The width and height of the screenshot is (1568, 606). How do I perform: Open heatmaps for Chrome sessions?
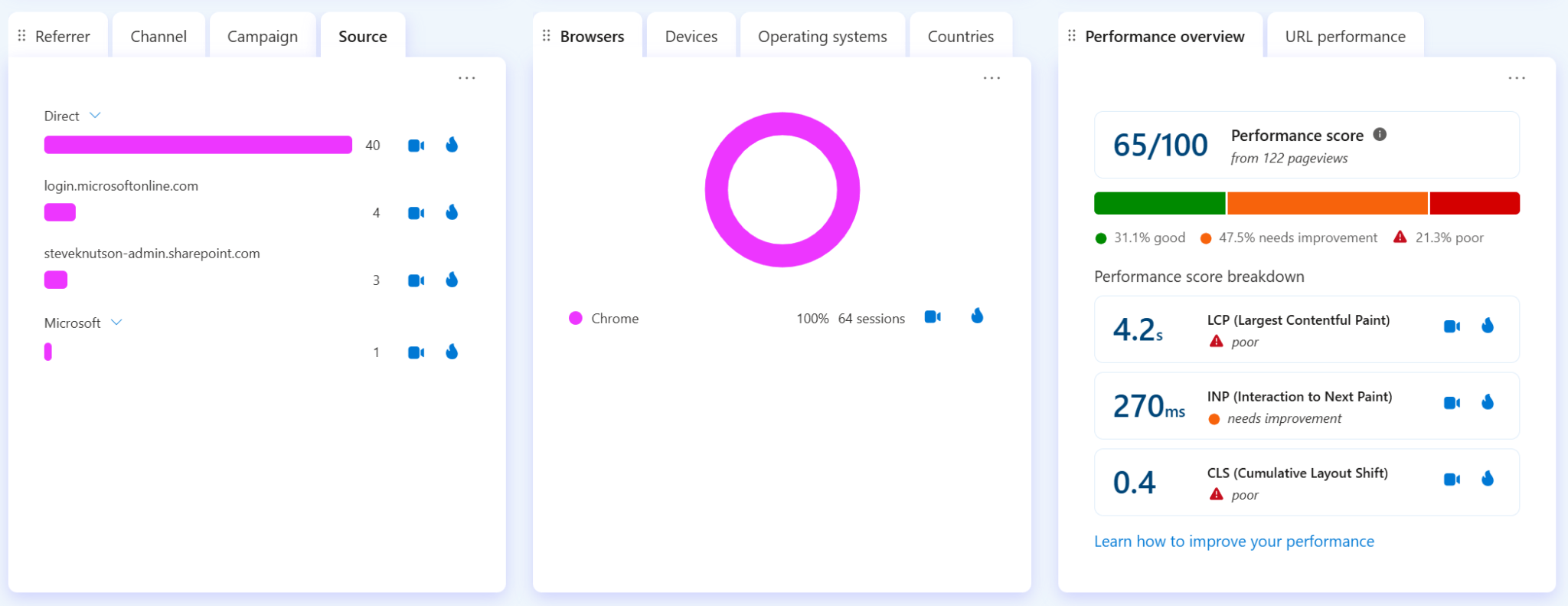[x=977, y=316]
